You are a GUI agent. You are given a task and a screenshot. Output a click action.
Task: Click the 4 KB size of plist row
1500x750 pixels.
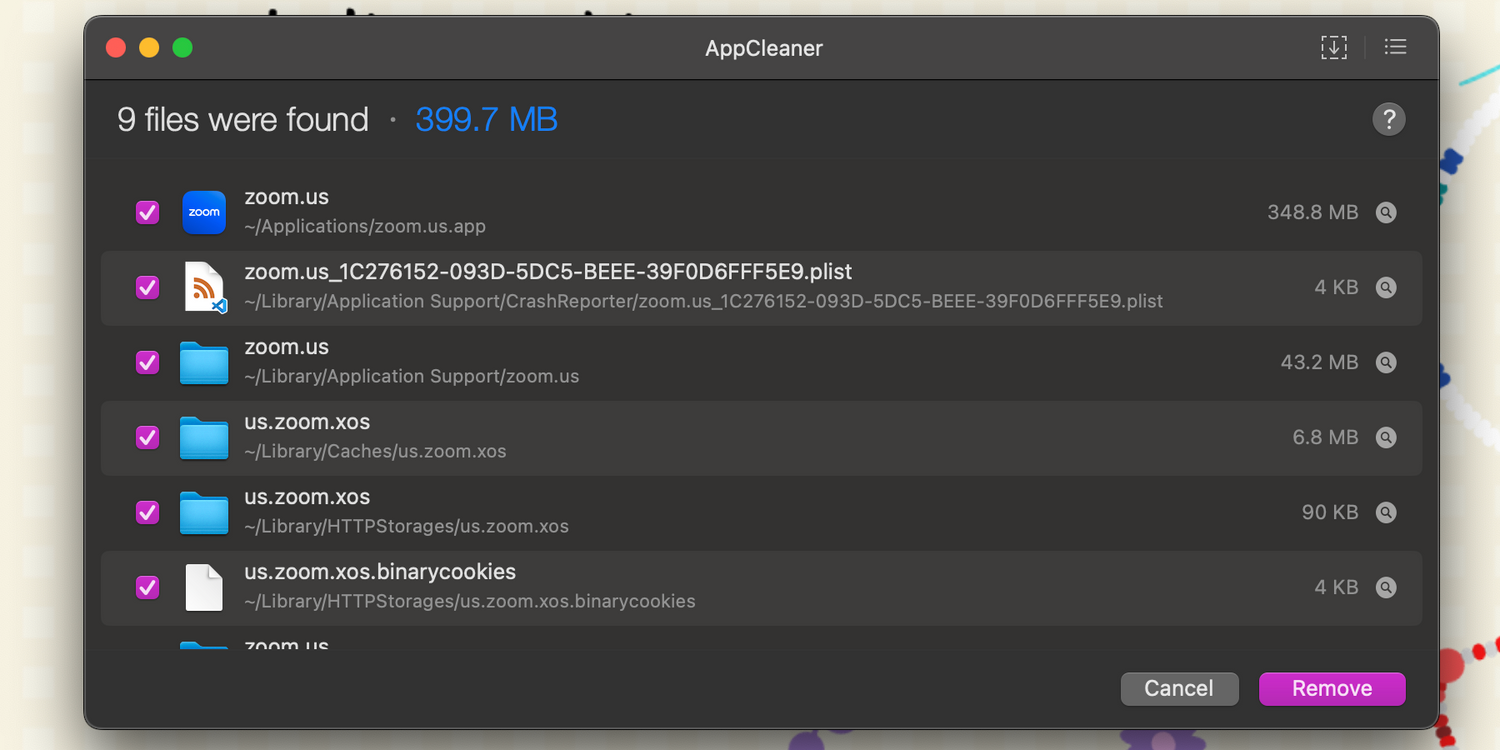pyautogui.click(x=1336, y=287)
